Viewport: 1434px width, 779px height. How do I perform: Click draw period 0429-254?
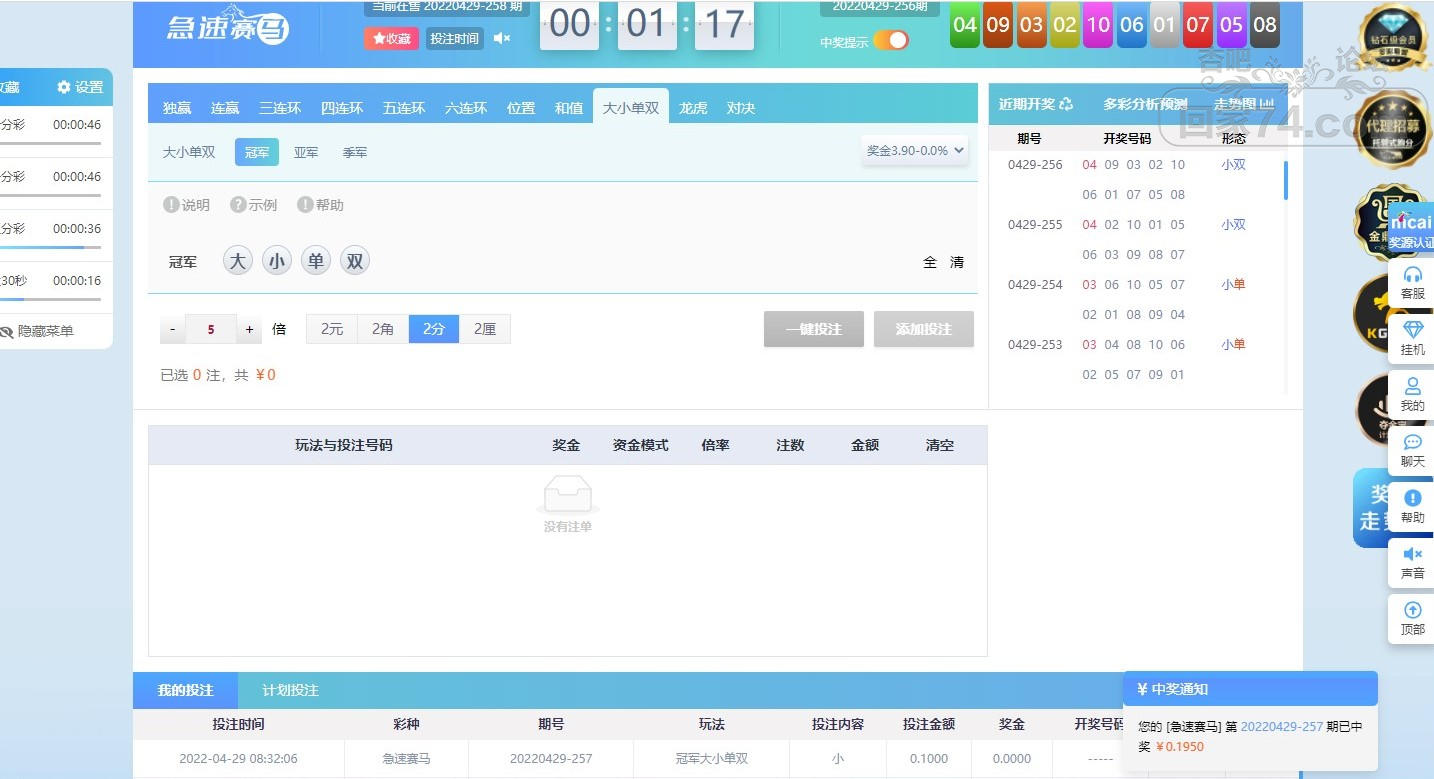[x=1035, y=285]
